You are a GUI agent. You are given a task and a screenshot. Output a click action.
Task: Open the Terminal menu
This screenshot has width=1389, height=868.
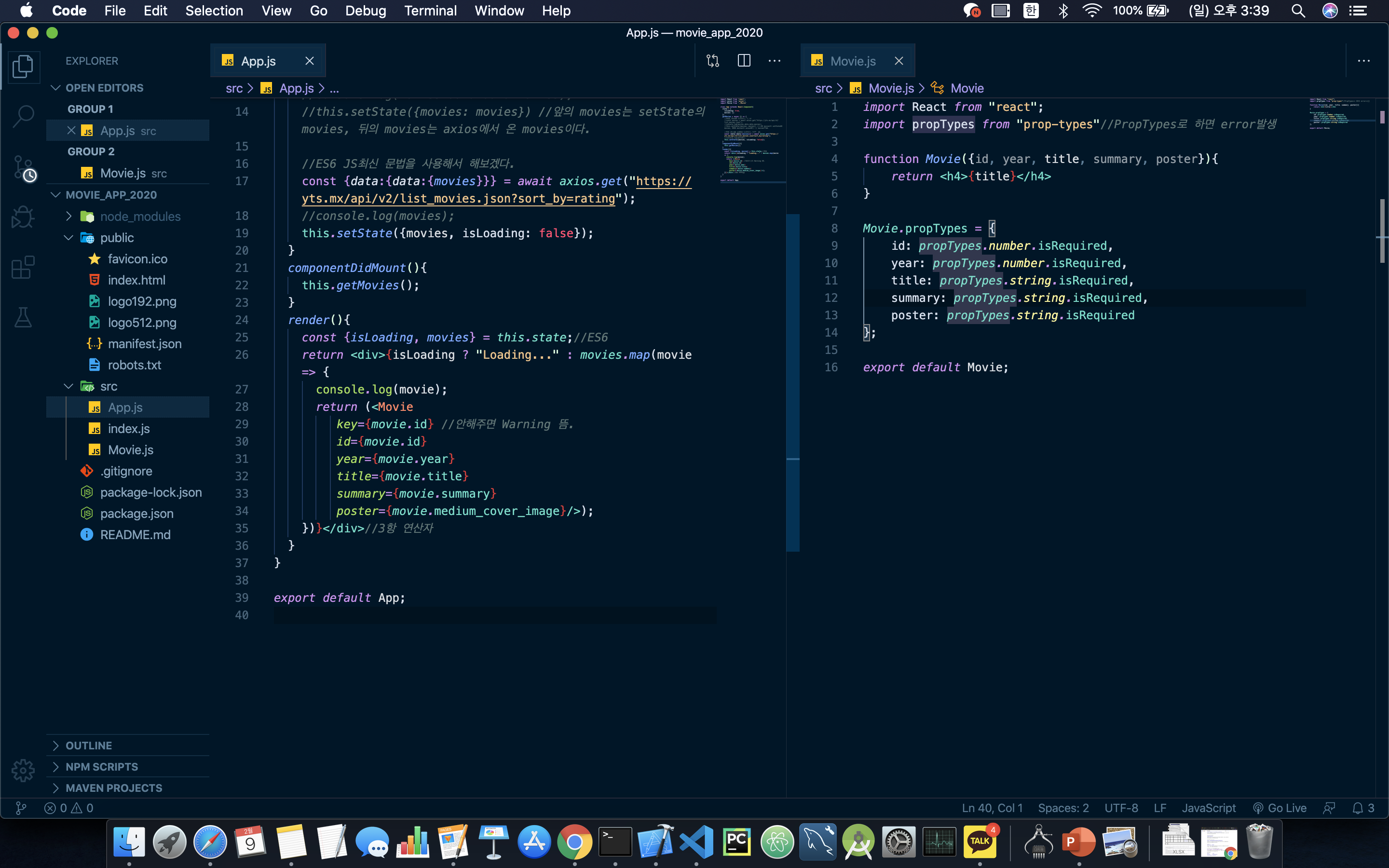coord(430,11)
